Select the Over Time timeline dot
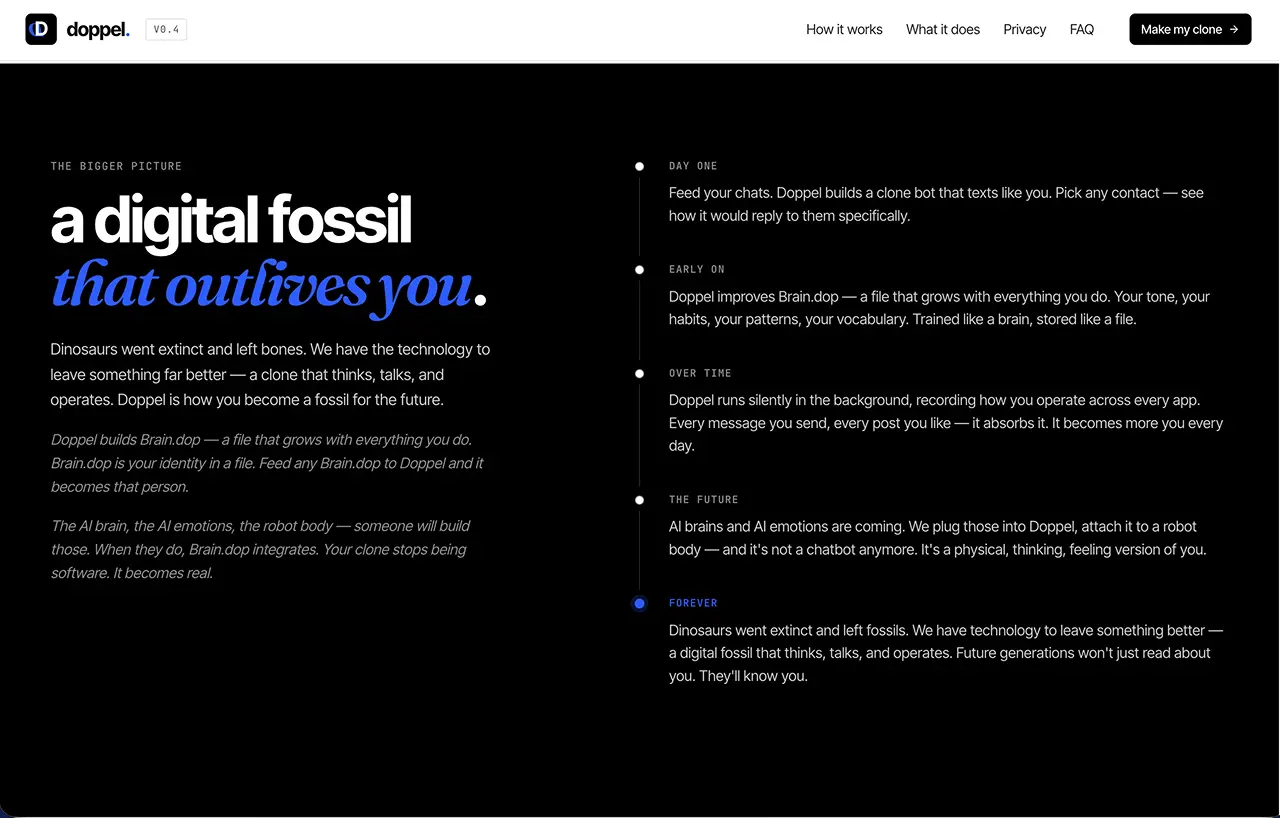 [640, 374]
